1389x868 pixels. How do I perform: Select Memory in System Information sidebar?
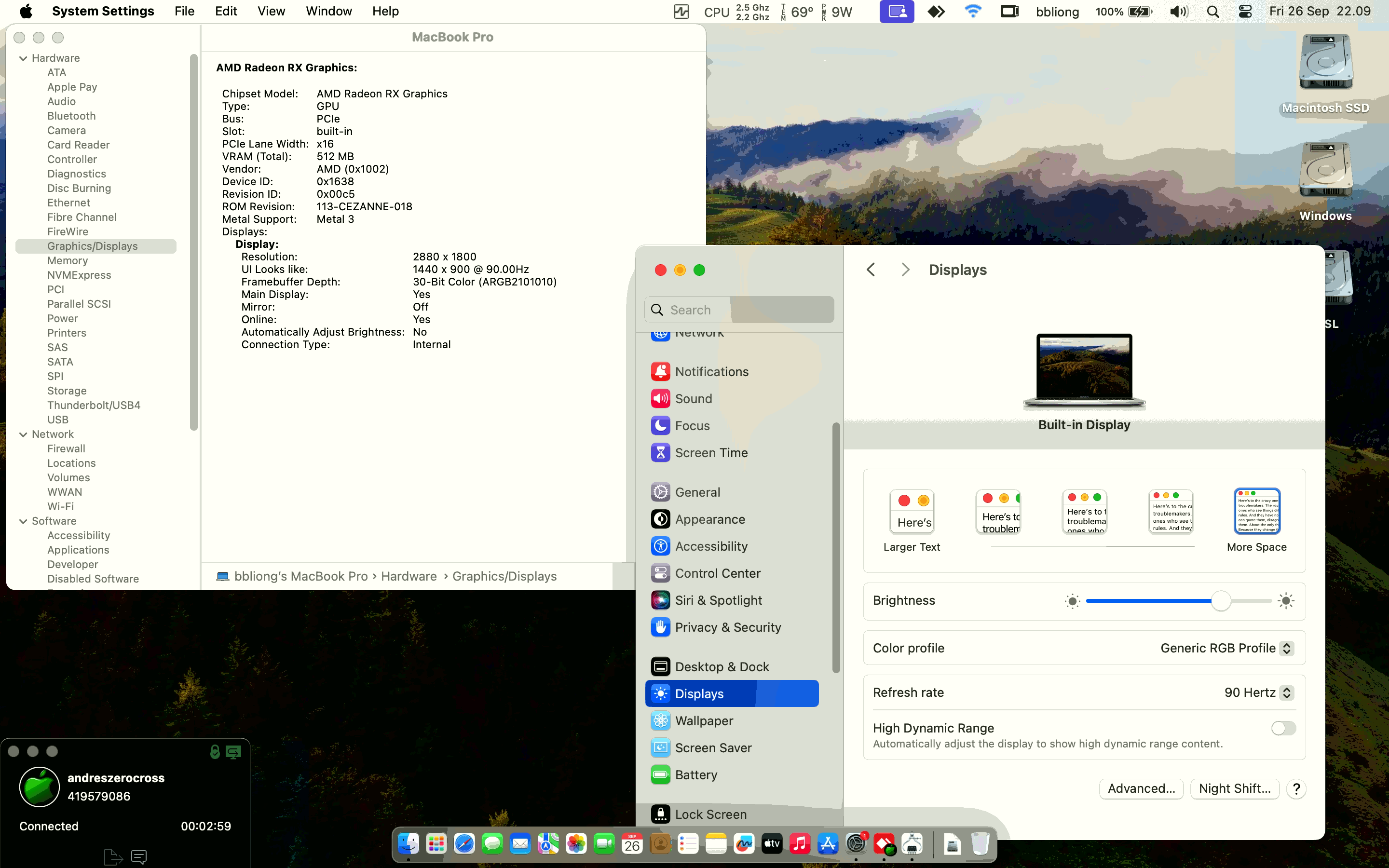(67, 260)
